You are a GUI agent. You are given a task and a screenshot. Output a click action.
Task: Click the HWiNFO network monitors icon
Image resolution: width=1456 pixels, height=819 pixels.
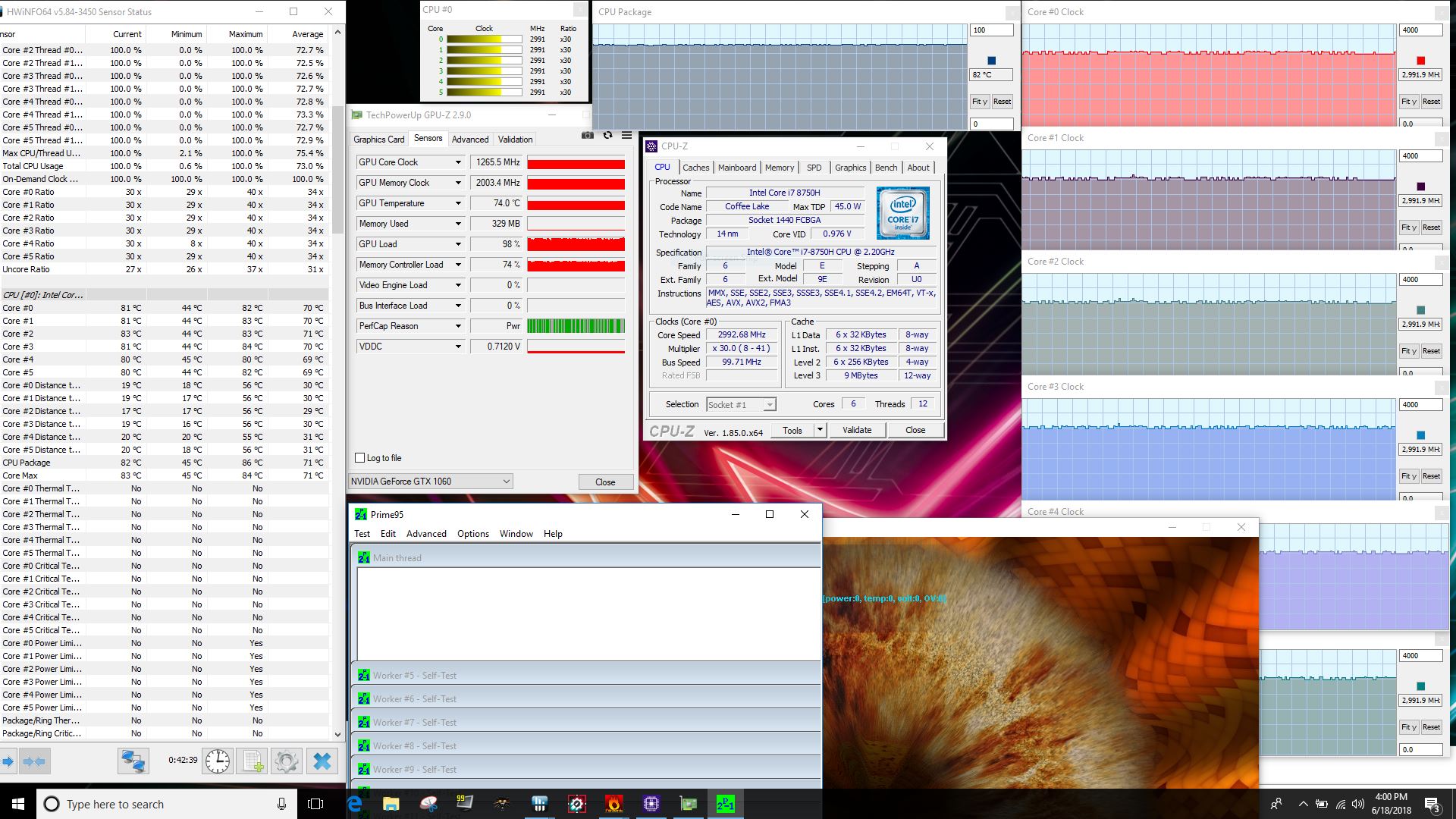(x=133, y=761)
